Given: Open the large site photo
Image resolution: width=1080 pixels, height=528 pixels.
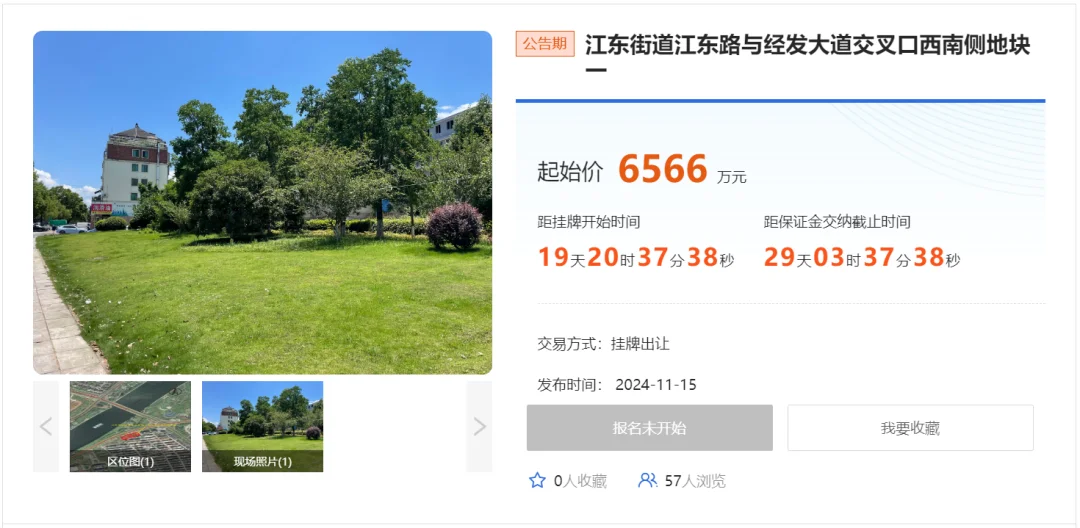Looking at the screenshot, I should tap(262, 202).
